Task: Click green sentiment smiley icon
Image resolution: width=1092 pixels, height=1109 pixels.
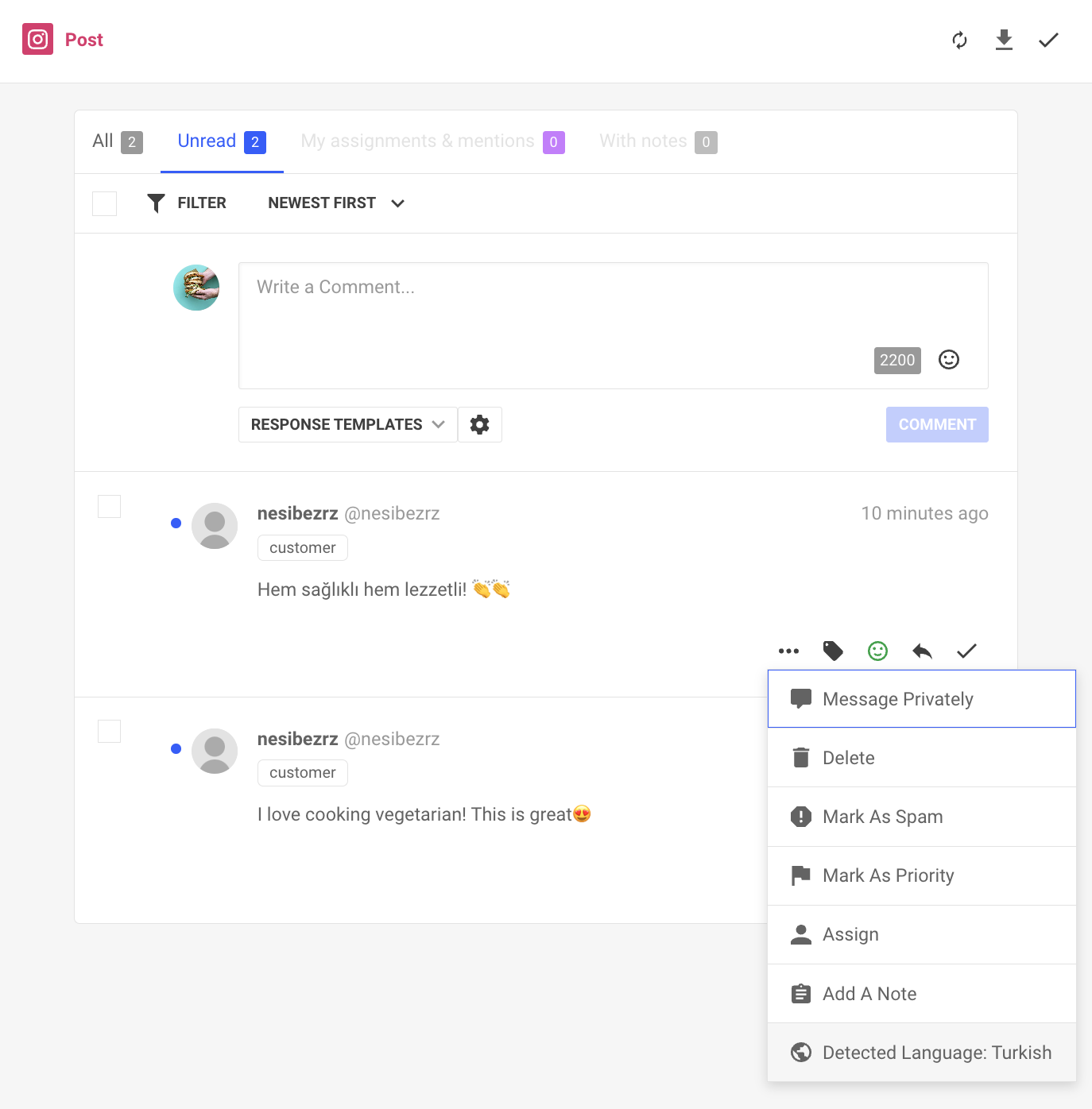Action: point(877,651)
